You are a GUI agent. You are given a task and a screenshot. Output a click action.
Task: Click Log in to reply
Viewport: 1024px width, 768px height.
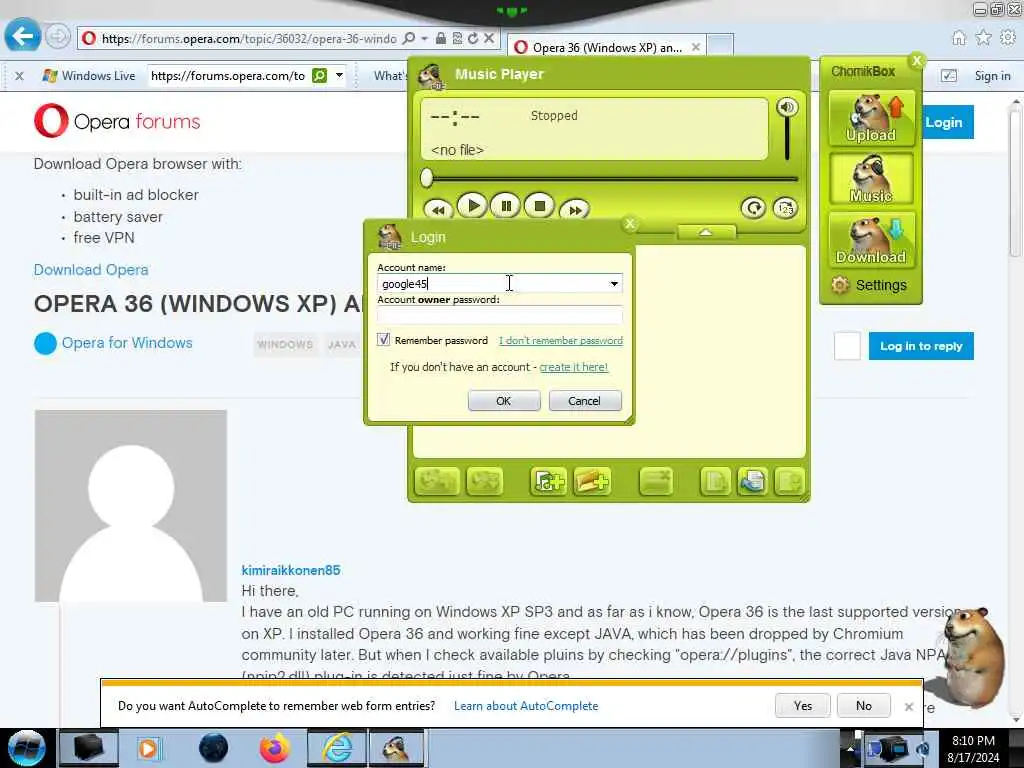921,346
